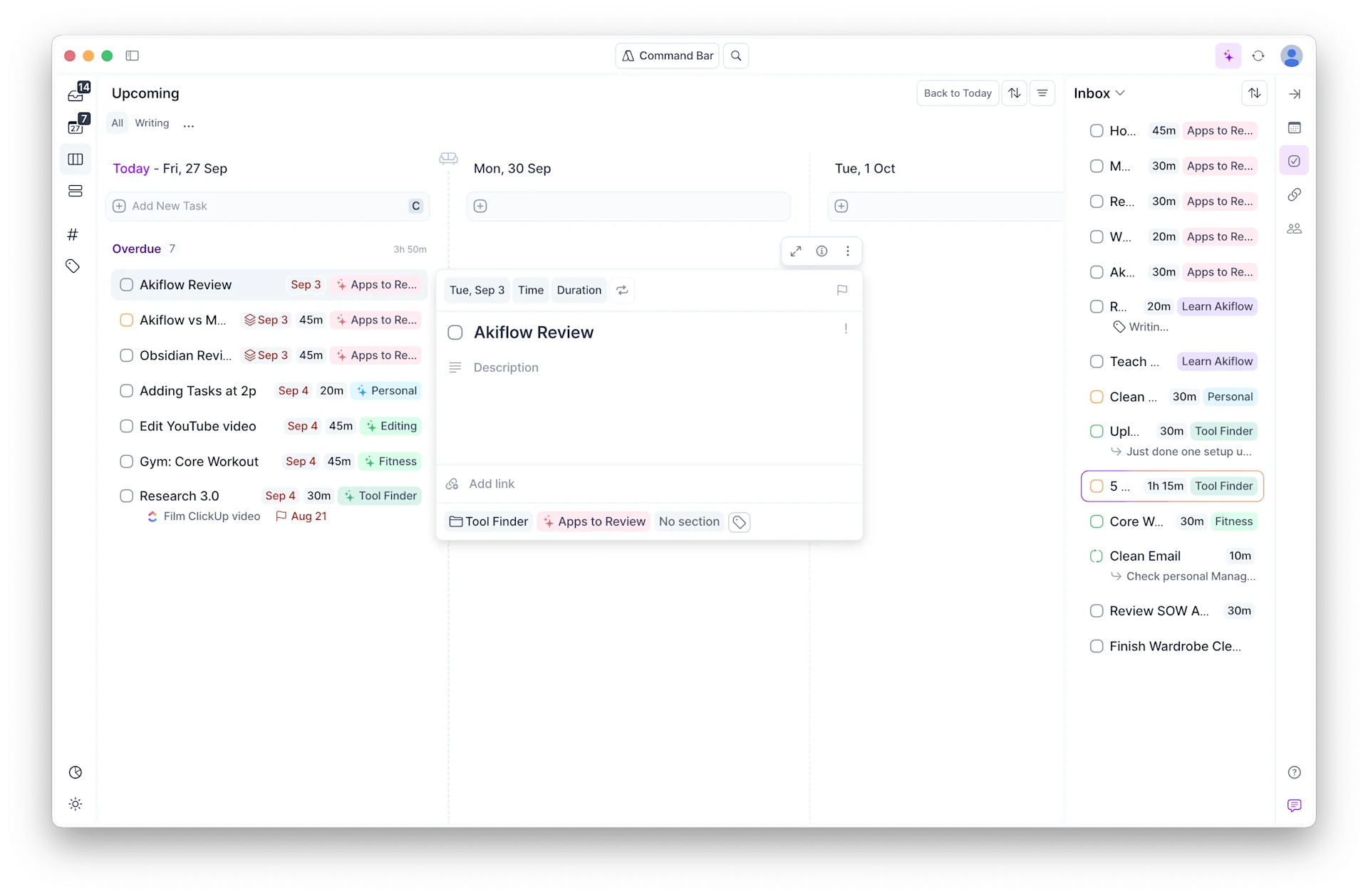Screen dimensions: 1368x896
Task: Open the No section dropdown
Action: pos(689,521)
